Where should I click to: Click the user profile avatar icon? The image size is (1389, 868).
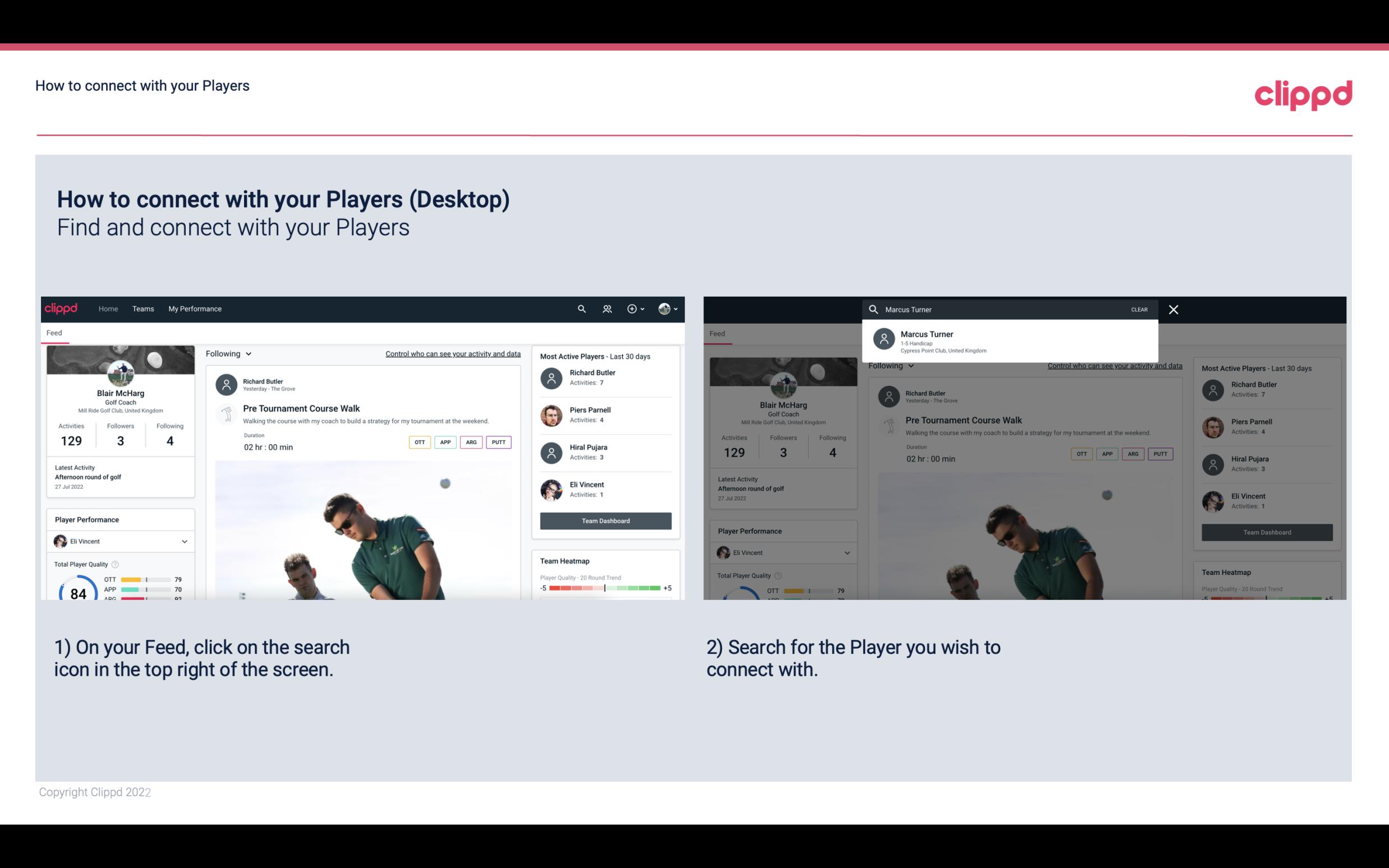[x=664, y=308]
